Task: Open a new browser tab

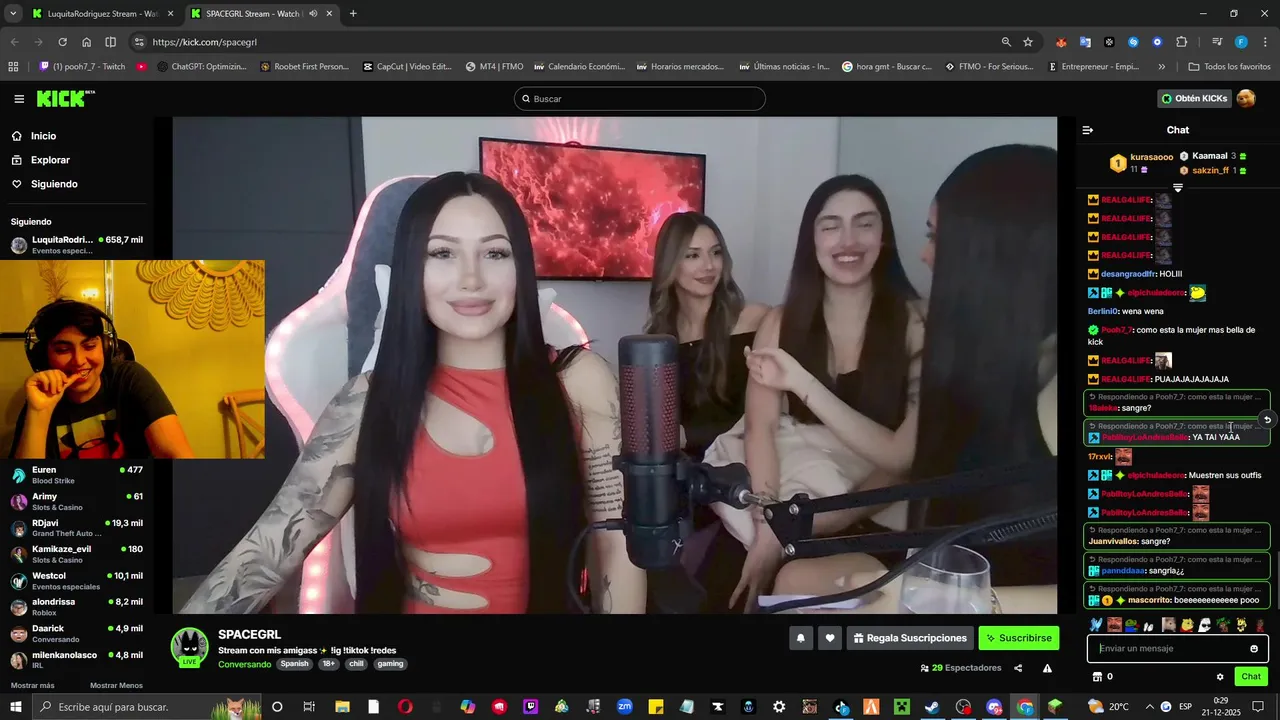Action: point(353,14)
